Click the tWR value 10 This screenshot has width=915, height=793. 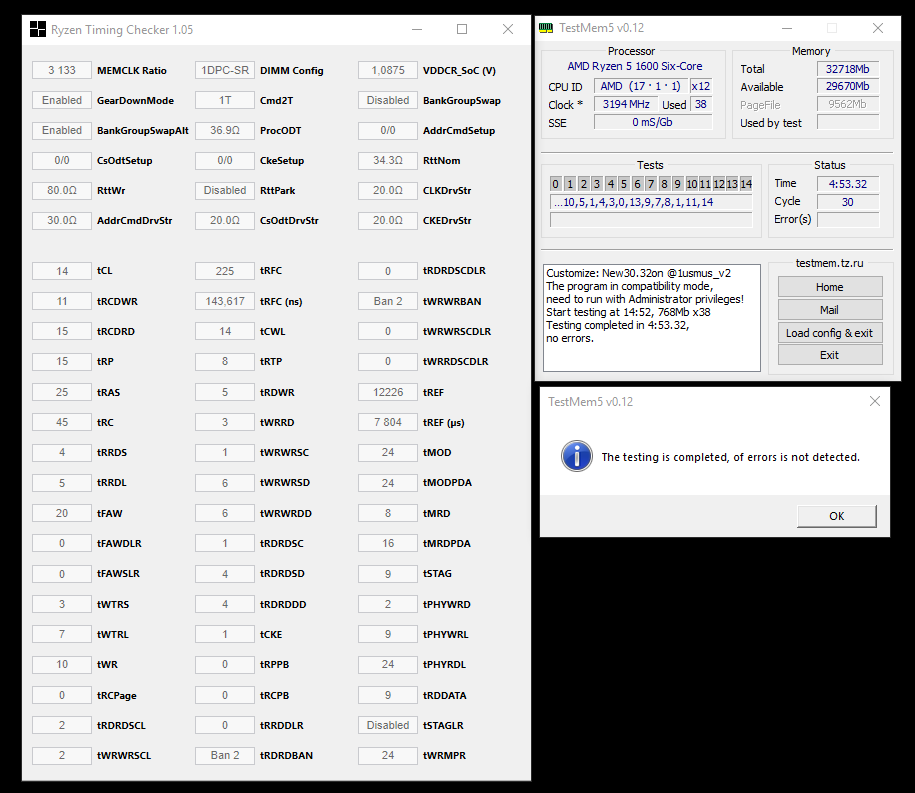click(x=62, y=664)
